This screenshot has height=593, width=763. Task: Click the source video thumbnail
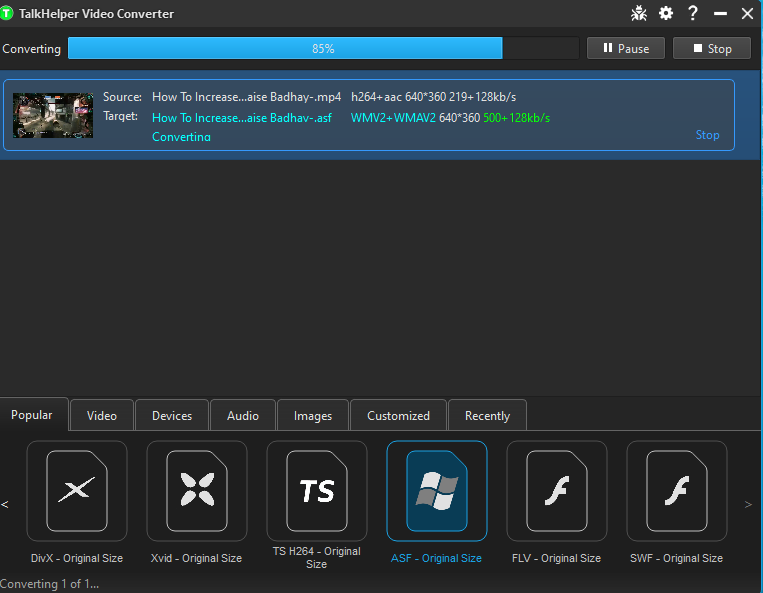pyautogui.click(x=53, y=115)
